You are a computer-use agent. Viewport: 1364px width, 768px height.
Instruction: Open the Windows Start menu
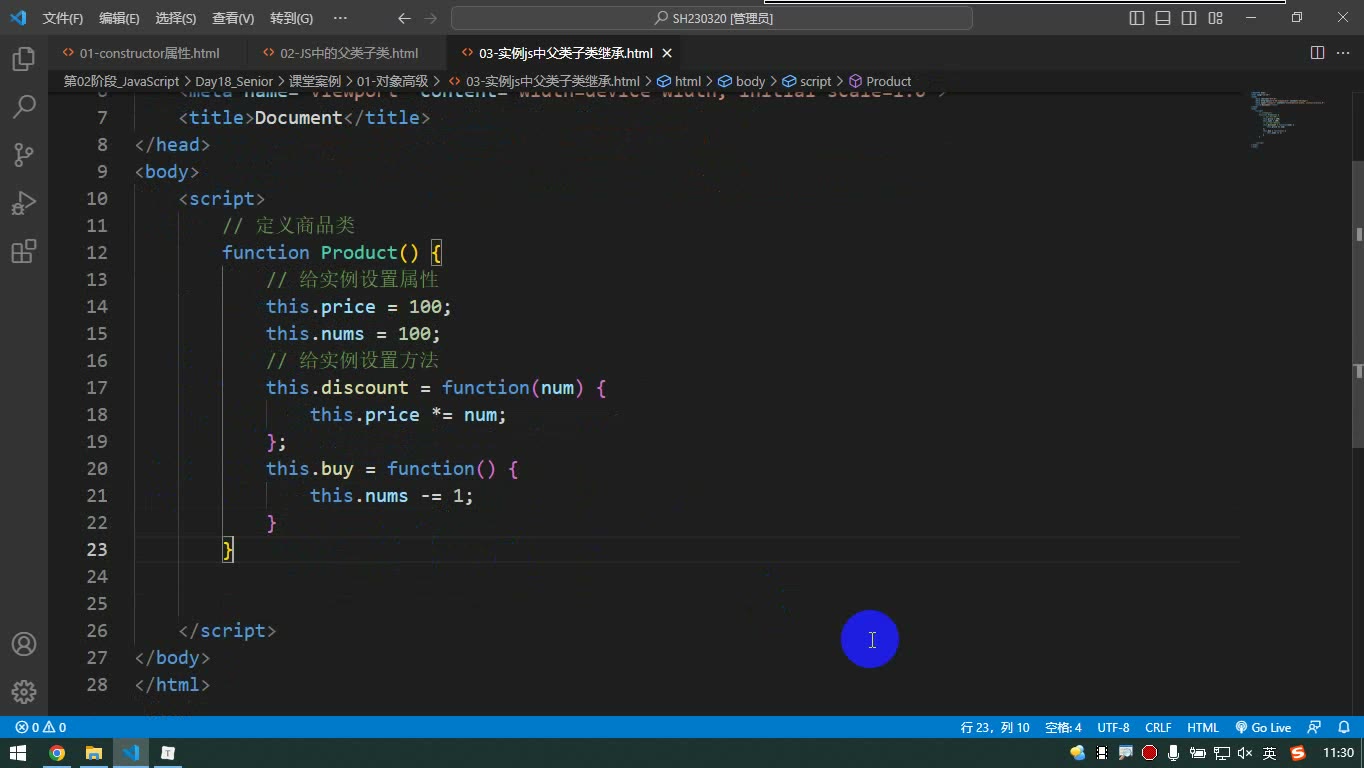click(x=18, y=753)
